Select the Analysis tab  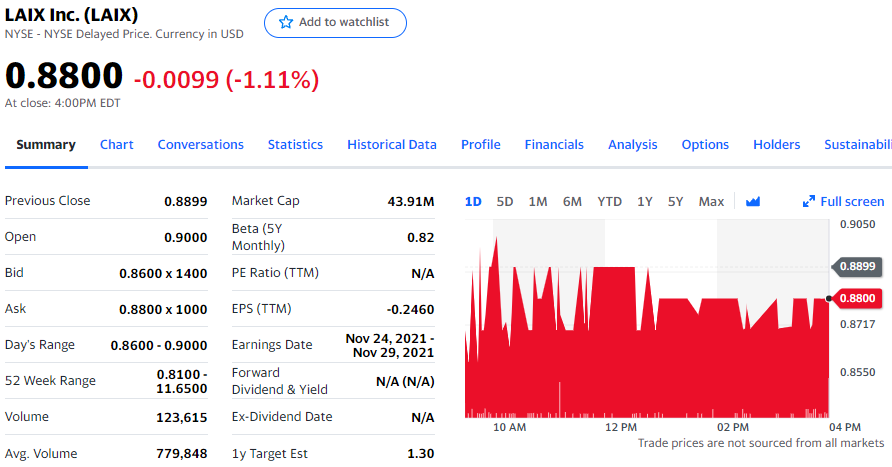633,144
